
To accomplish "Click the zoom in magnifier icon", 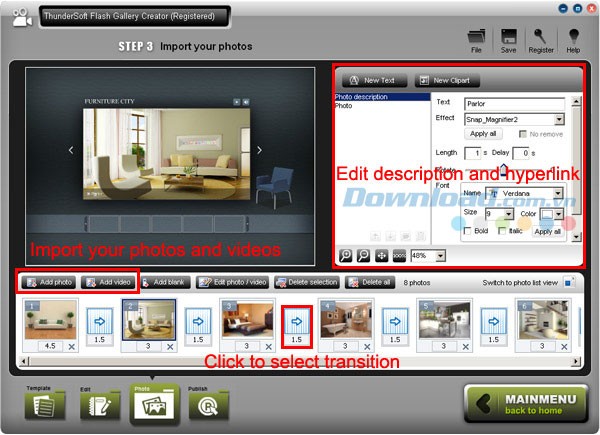I will point(346,255).
